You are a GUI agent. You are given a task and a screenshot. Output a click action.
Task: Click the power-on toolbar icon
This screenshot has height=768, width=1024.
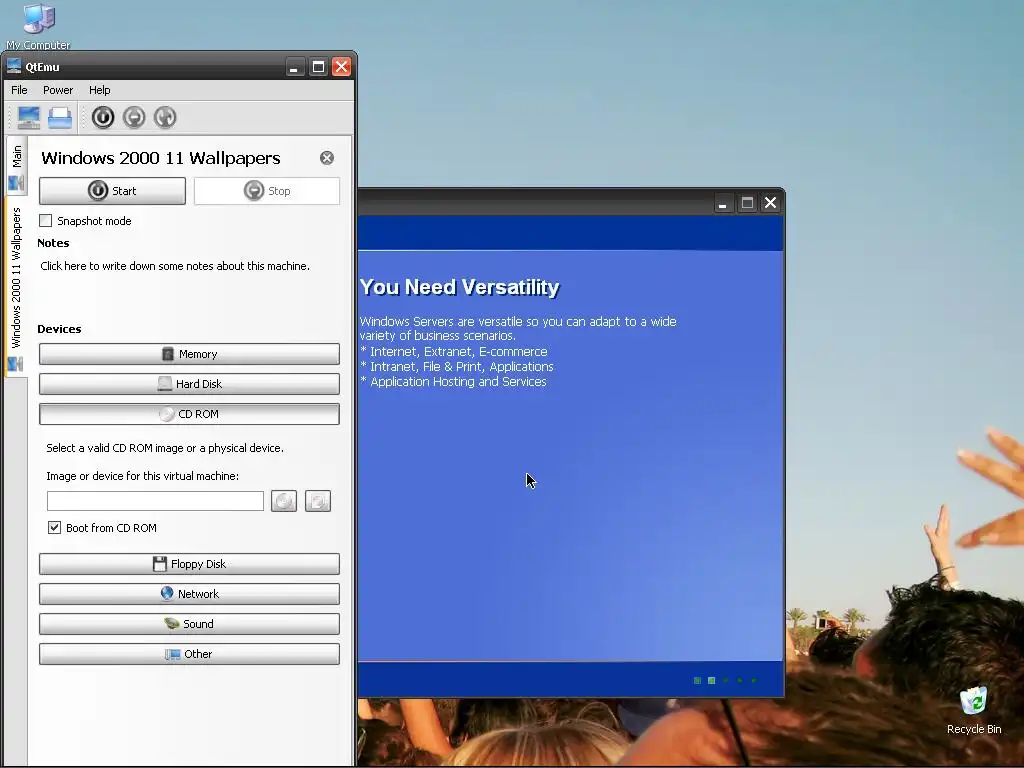coord(103,118)
